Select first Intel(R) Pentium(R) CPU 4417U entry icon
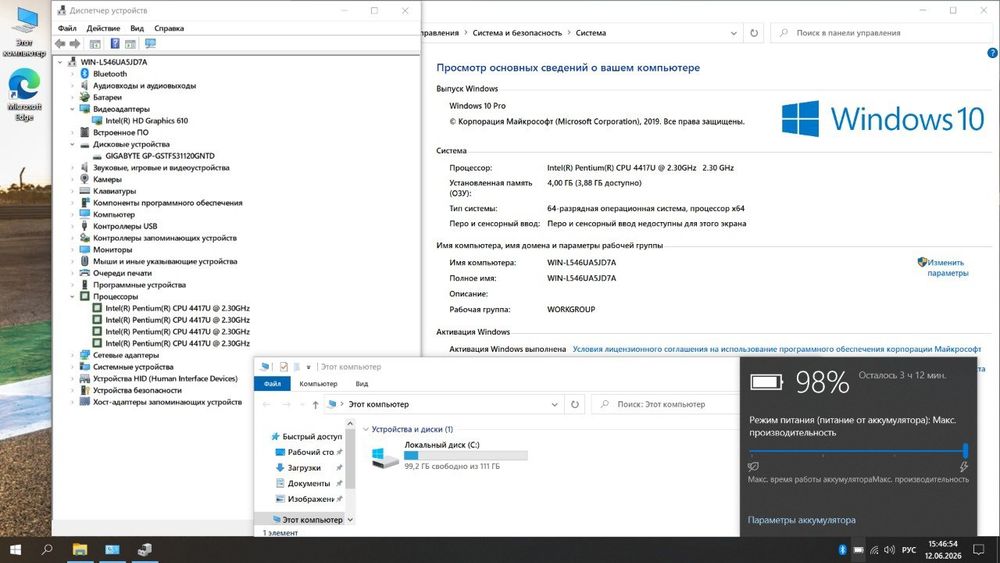The image size is (1000, 563). click(97, 308)
